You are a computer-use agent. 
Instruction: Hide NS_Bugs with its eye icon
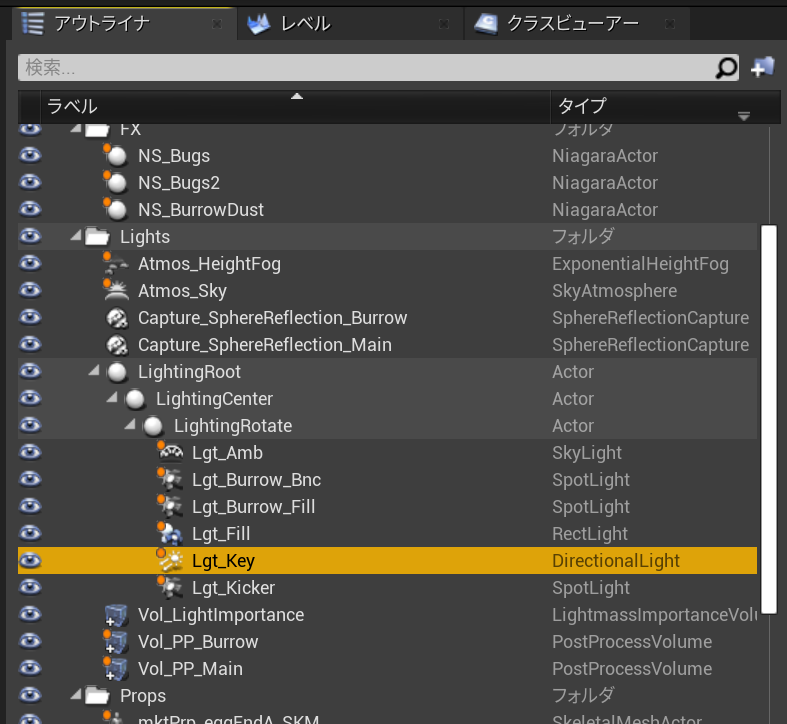tap(30, 155)
